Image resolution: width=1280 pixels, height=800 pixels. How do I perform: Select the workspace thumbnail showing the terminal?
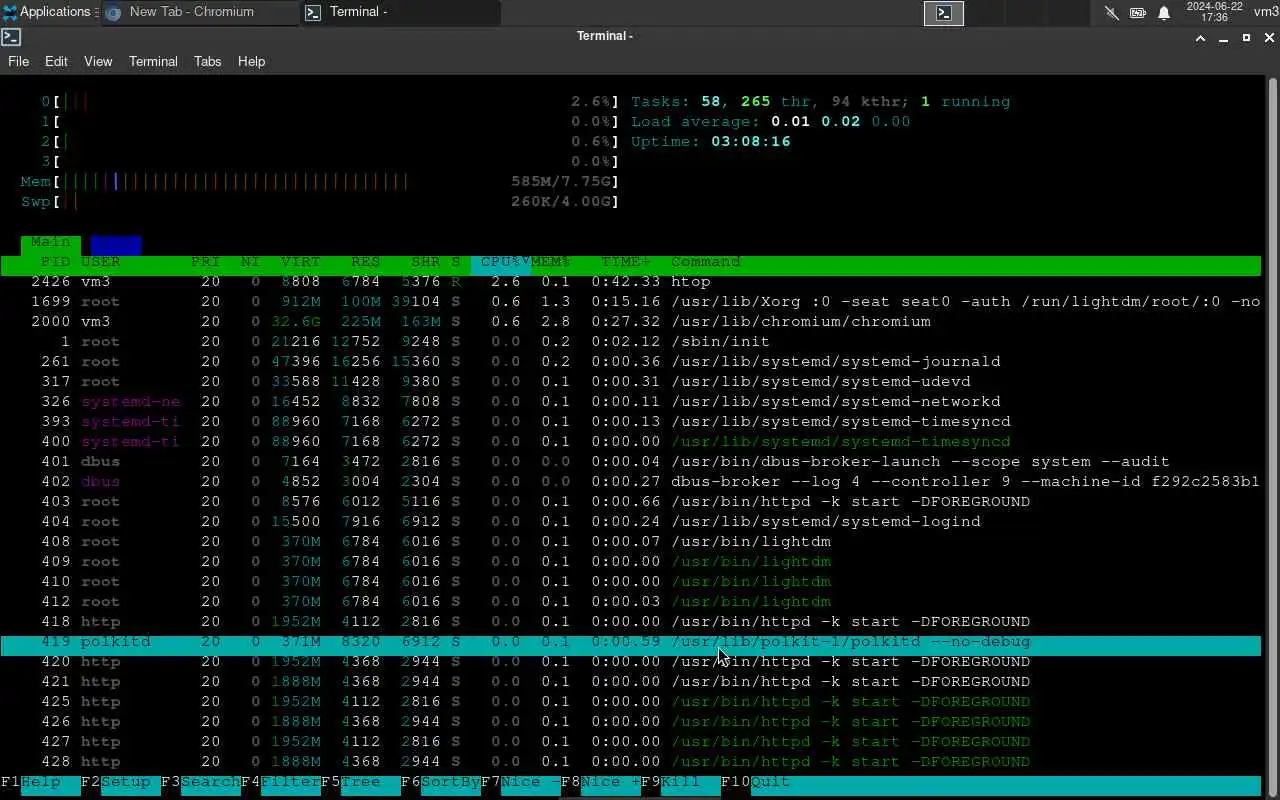tap(943, 12)
